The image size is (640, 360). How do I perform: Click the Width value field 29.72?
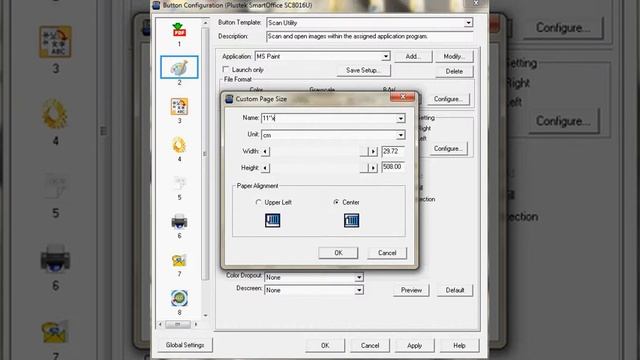pos(393,151)
